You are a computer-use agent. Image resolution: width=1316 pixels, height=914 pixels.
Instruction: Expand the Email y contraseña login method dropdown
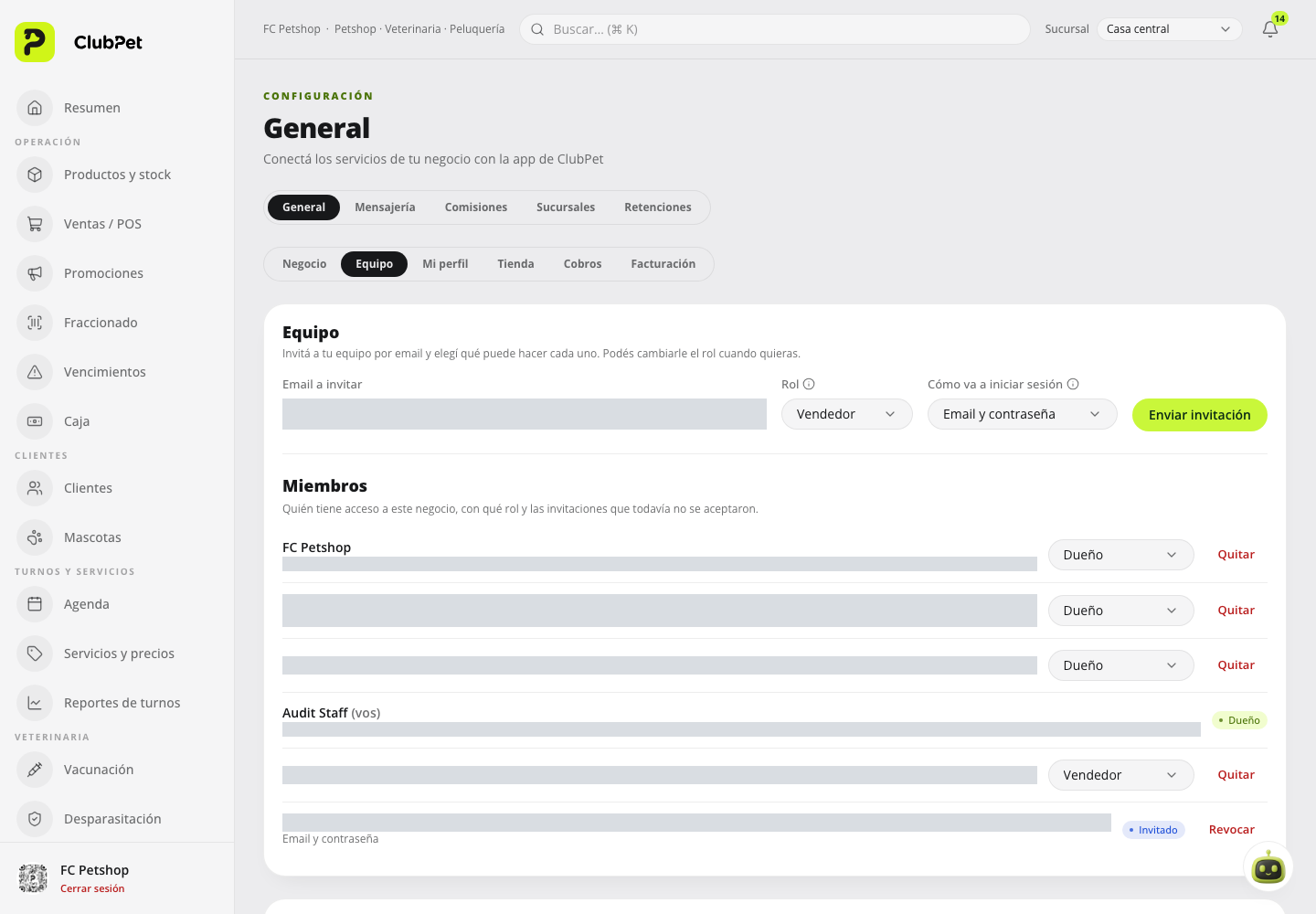point(1022,414)
